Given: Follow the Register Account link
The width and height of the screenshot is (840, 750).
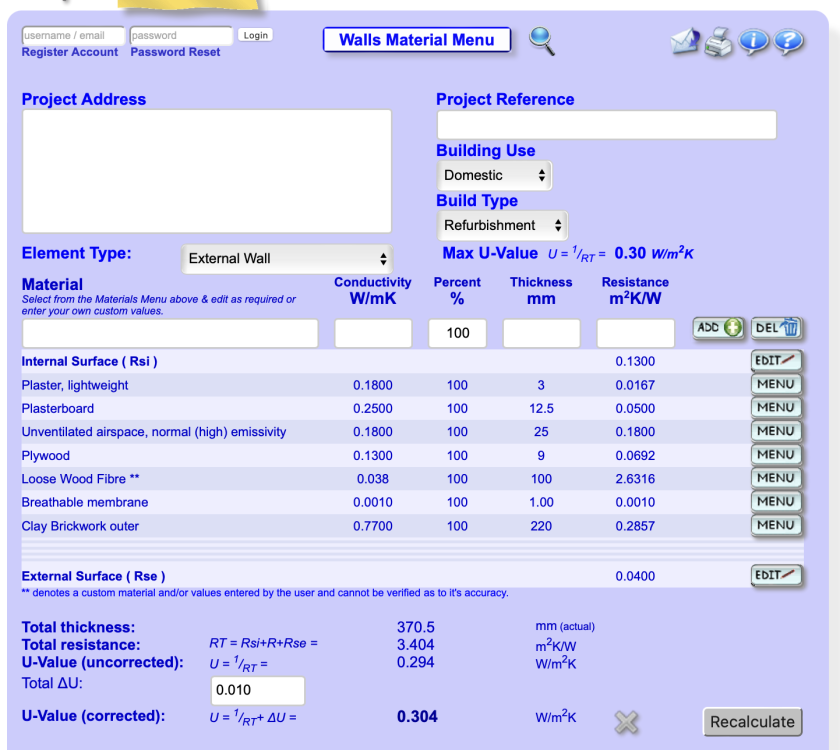Looking at the screenshot, I should pos(70,52).
